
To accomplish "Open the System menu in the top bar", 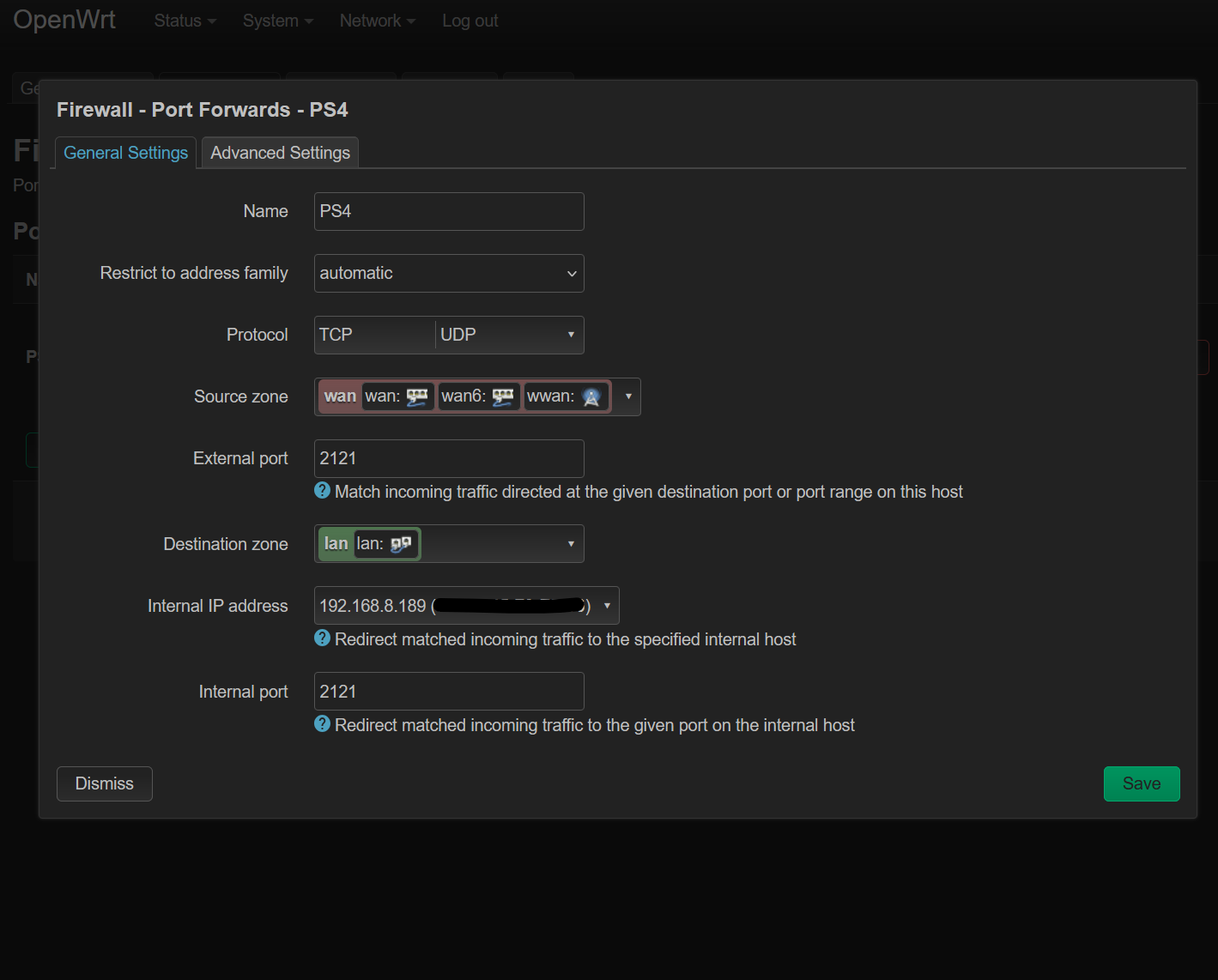I will tap(278, 21).
